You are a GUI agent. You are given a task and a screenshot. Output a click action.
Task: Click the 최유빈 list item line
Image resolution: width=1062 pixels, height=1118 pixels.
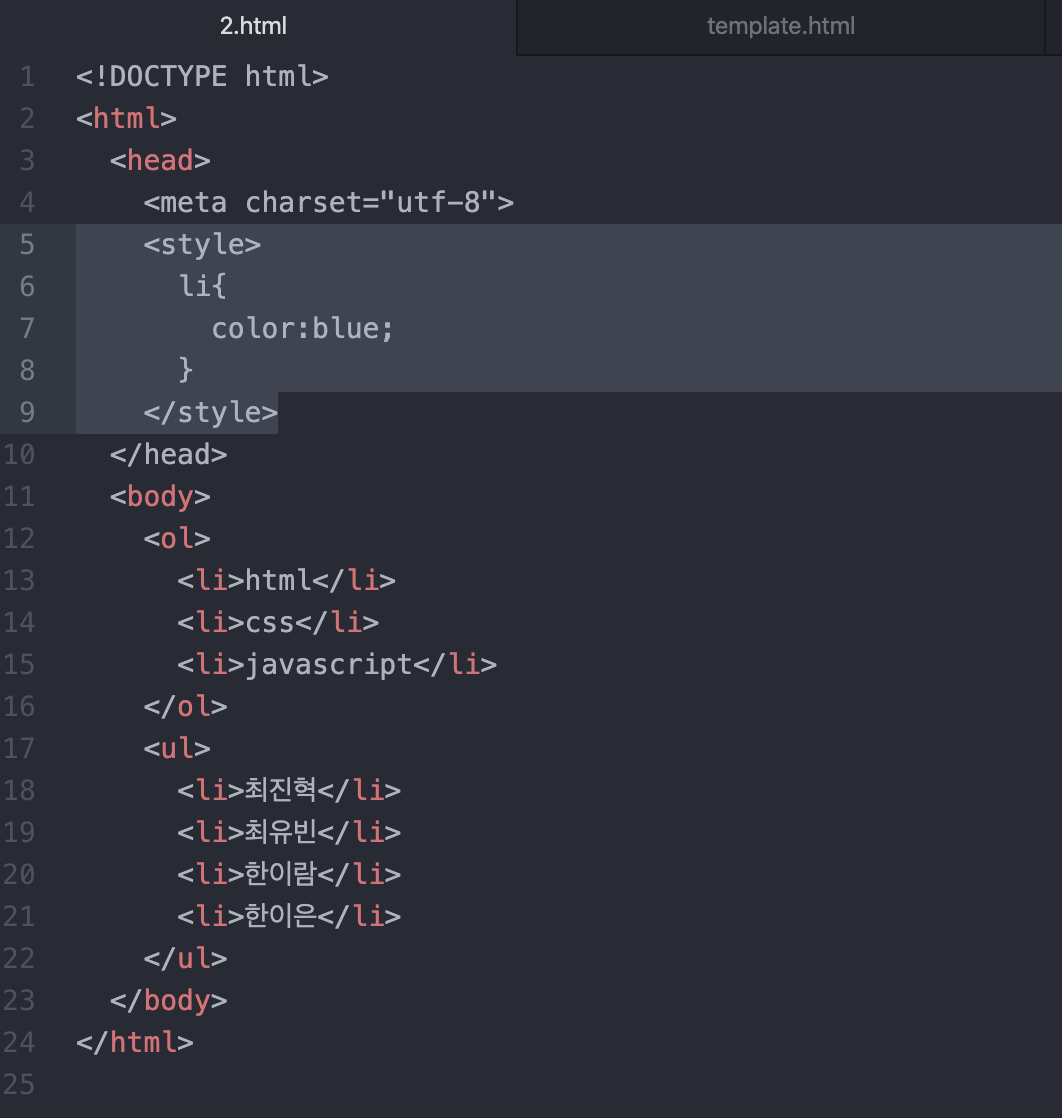(289, 833)
